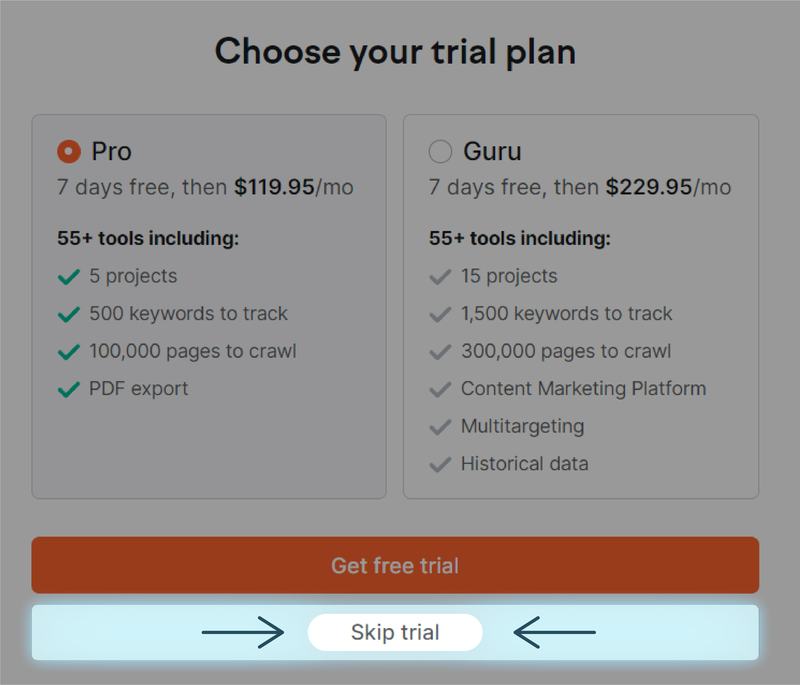800x685 pixels.
Task: Click the checkmark beside Content Marketing Platform
Action: [x=440, y=389]
